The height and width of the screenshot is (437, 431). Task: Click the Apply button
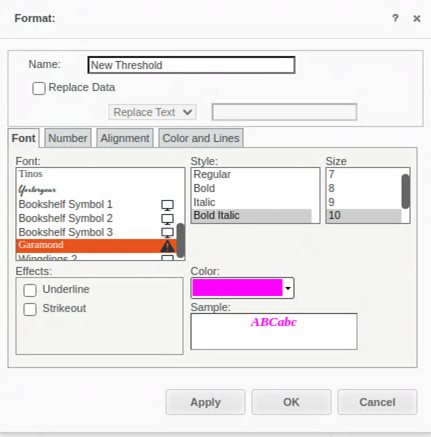[205, 402]
